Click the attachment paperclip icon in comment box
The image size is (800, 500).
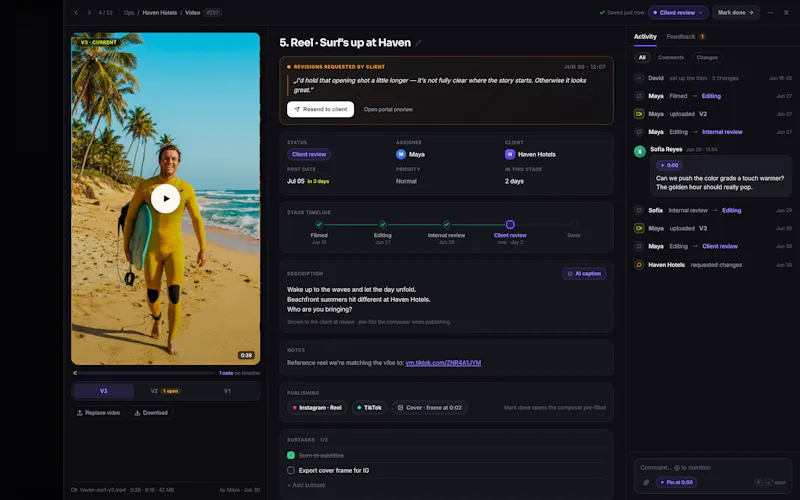[x=646, y=482]
